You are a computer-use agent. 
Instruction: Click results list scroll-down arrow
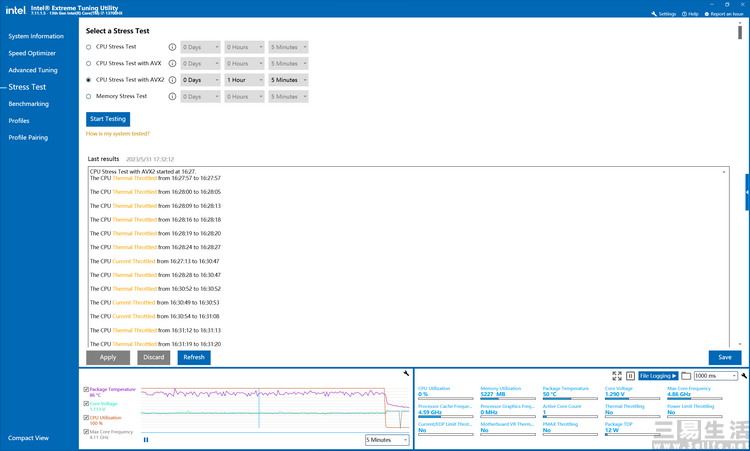[740, 344]
